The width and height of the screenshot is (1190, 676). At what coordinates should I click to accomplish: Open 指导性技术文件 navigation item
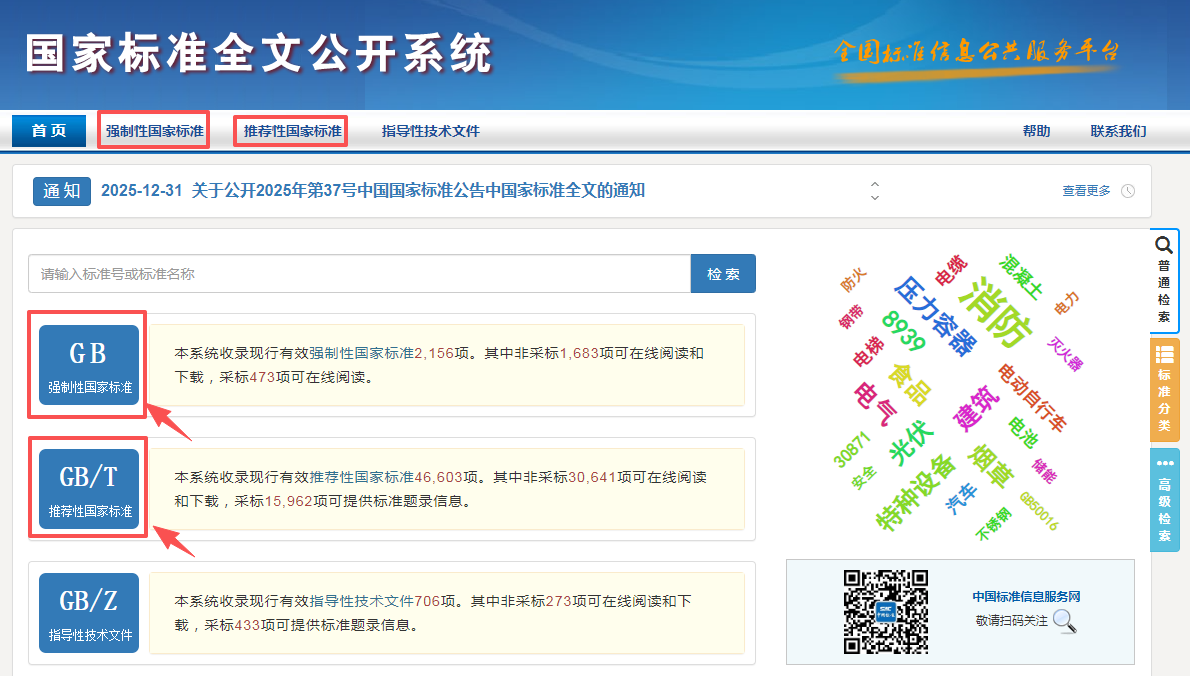[x=431, y=131]
